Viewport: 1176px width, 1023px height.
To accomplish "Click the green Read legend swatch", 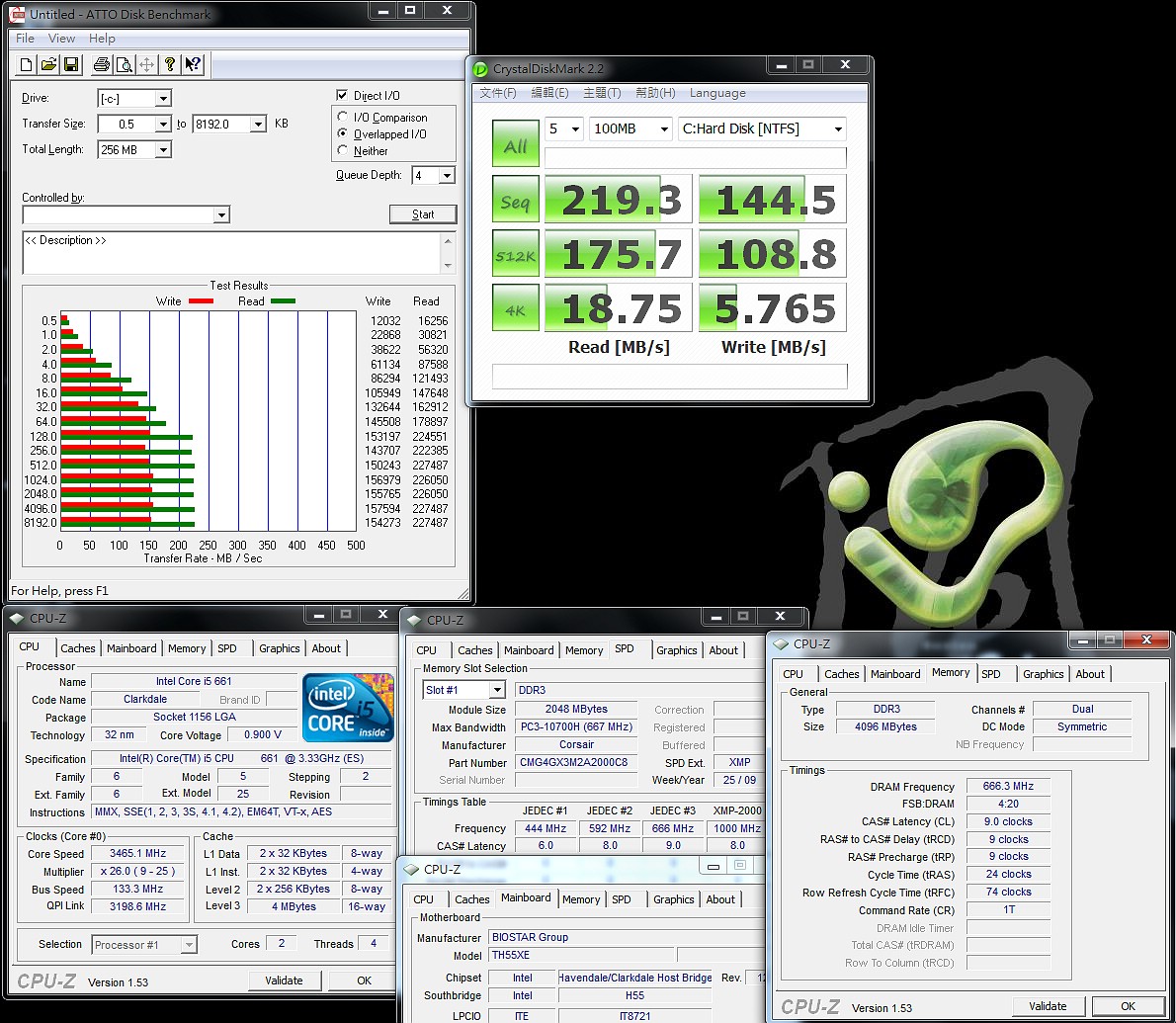I will click(283, 301).
